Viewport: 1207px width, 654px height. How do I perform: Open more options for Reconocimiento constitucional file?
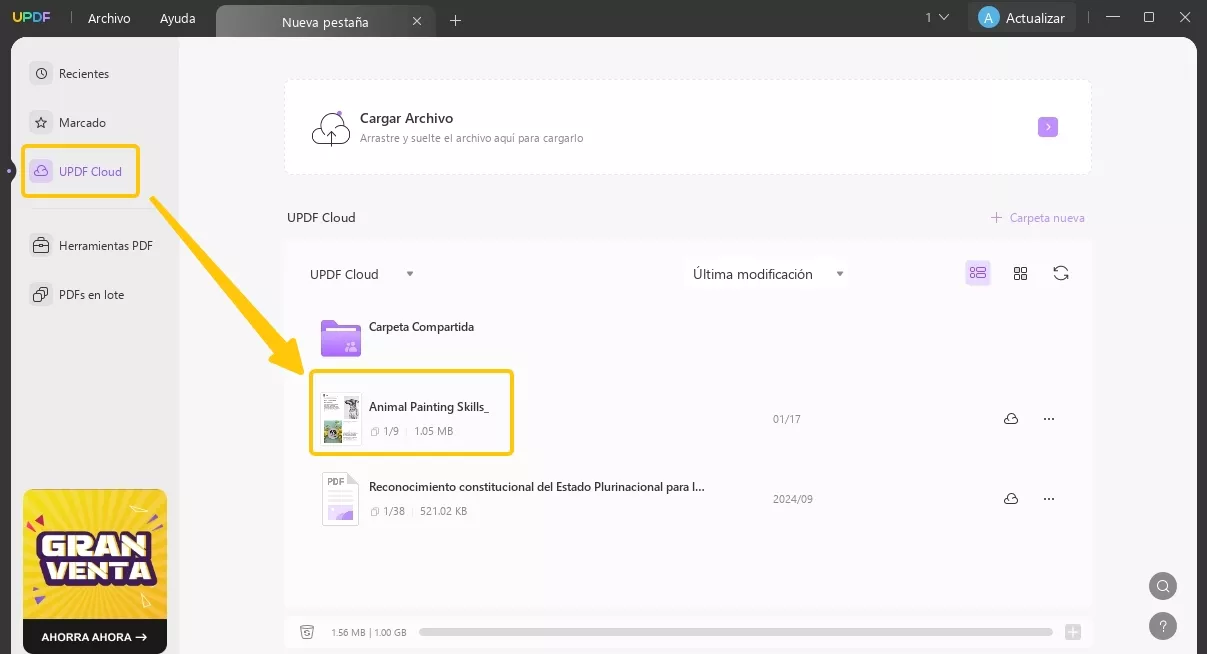(1049, 499)
